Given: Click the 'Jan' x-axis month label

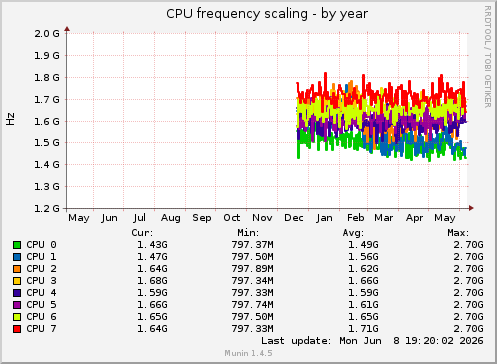Looking at the screenshot, I should [x=324, y=218].
